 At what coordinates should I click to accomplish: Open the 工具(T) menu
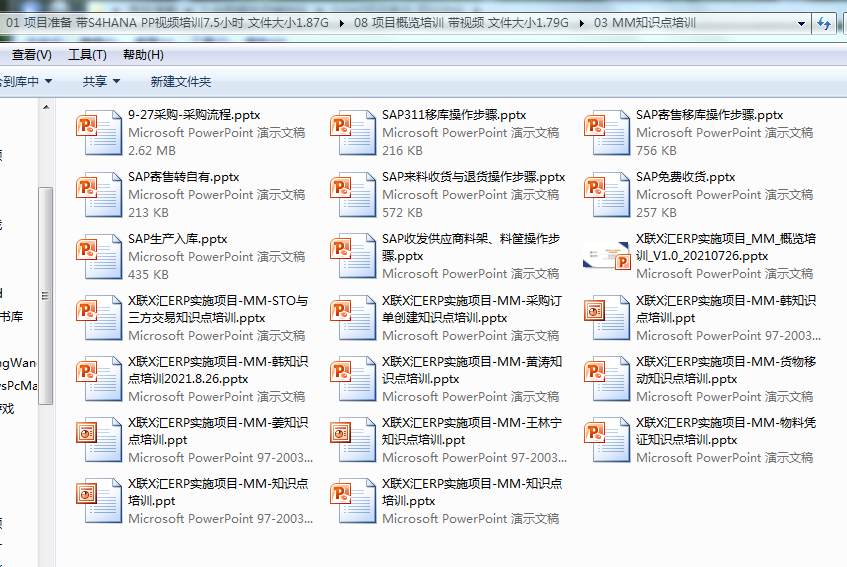pos(87,55)
